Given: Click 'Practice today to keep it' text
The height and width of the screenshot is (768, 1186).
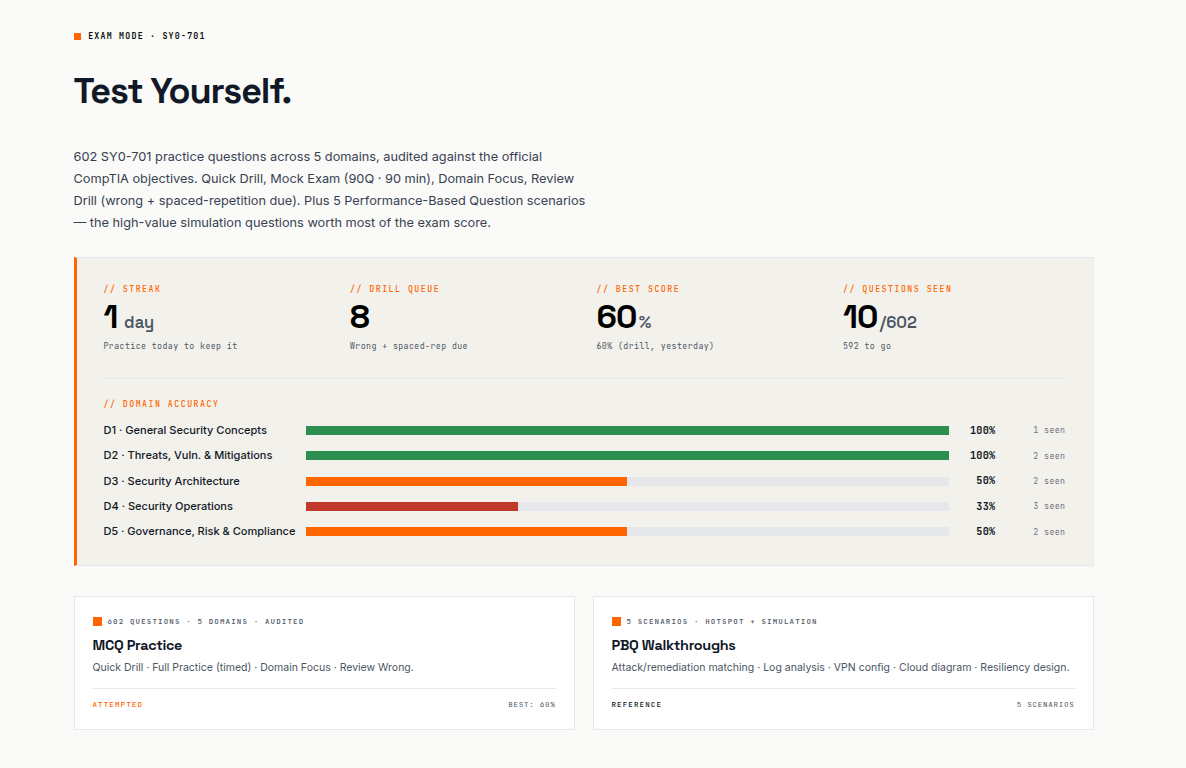Looking at the screenshot, I should tap(170, 346).
